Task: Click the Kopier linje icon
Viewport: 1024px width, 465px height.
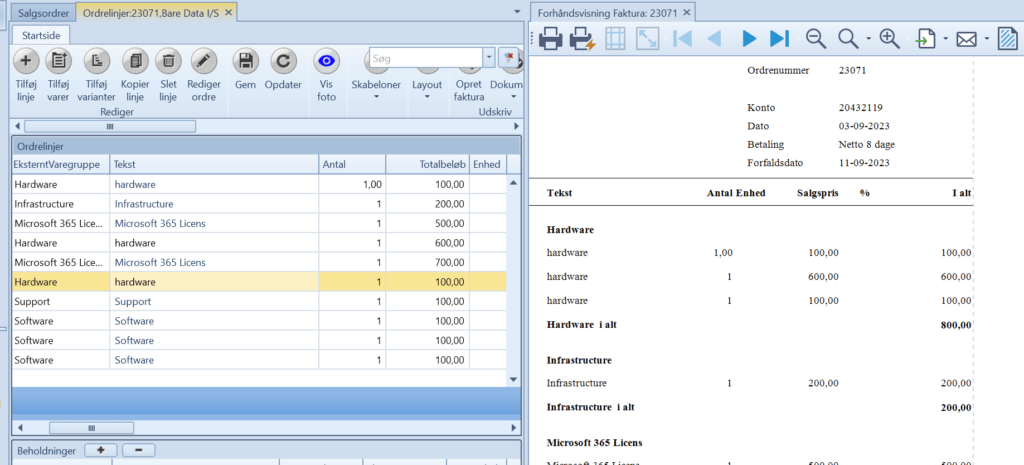Action: (135, 61)
